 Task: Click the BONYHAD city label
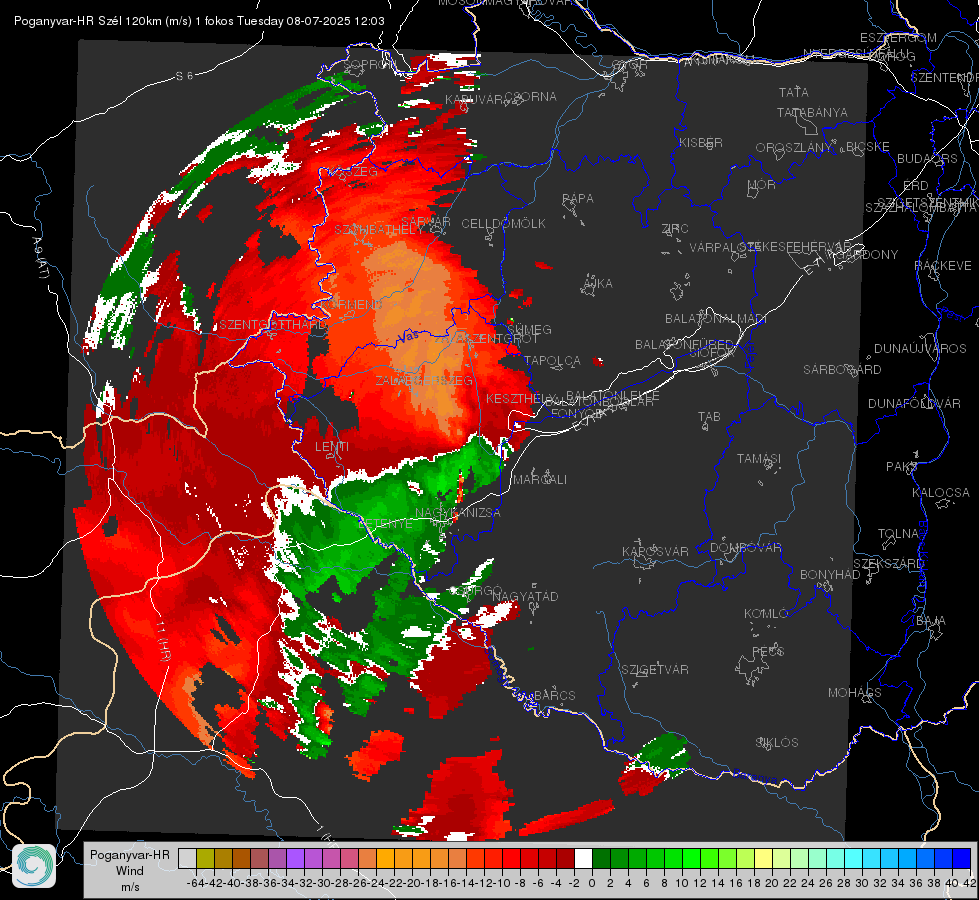point(830,575)
